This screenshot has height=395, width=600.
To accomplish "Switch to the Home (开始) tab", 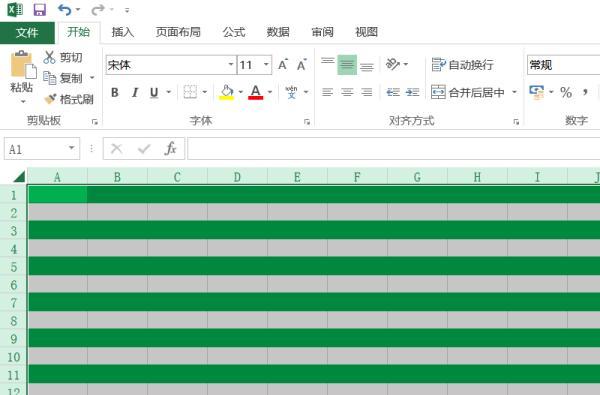I will click(x=78, y=32).
